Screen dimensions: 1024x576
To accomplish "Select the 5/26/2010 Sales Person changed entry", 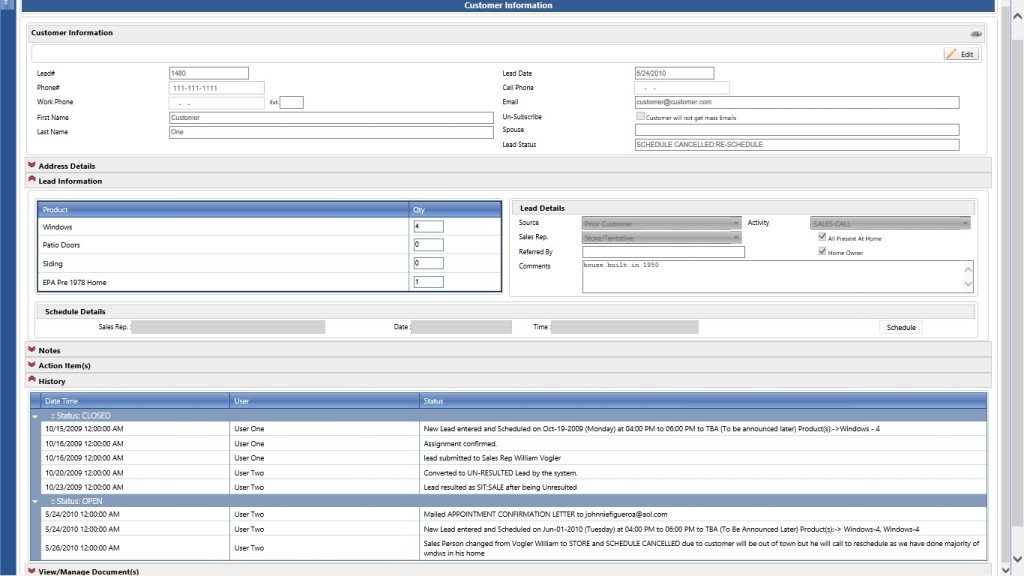I will click(513, 548).
